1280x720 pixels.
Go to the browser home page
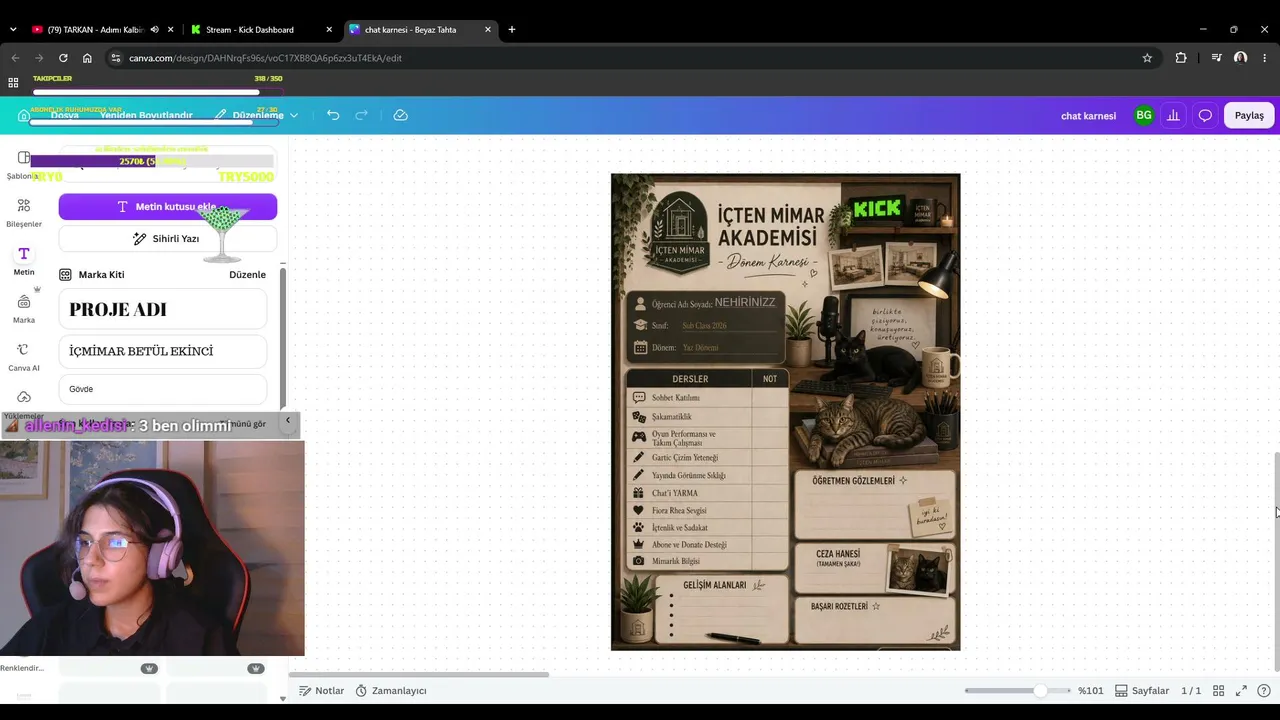[x=87, y=58]
